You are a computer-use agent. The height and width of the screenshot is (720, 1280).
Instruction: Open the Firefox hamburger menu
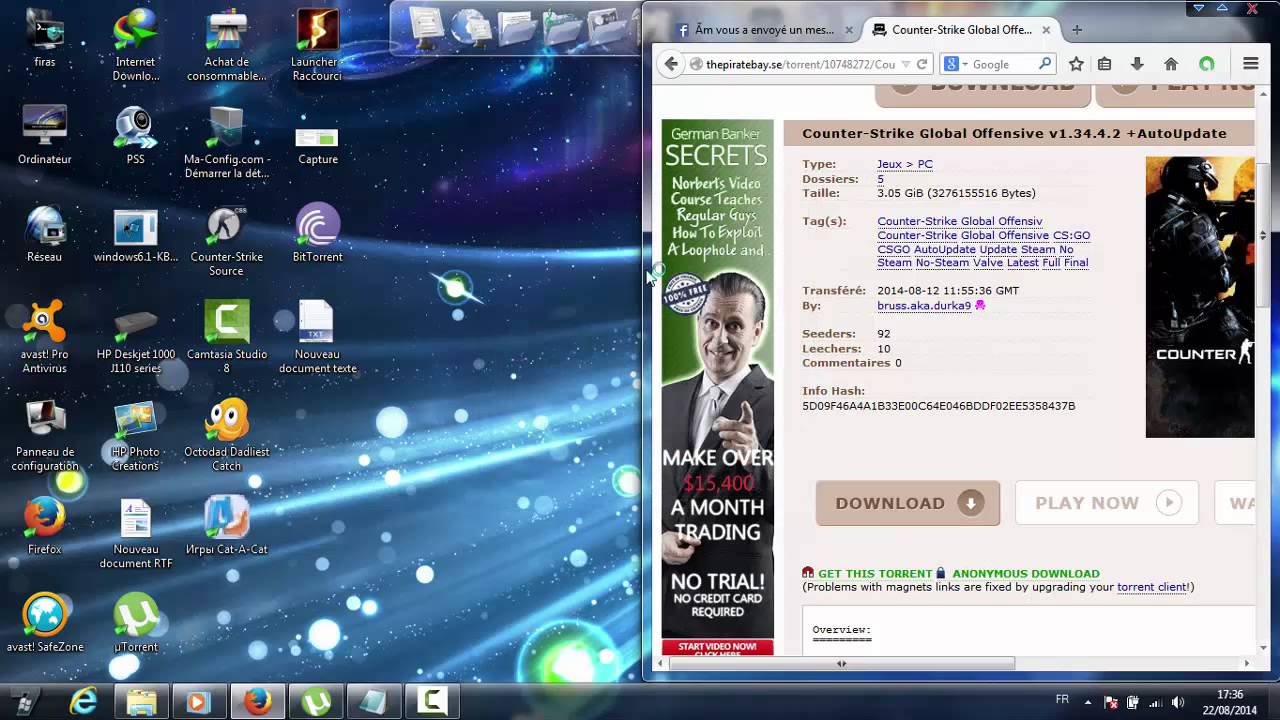pyautogui.click(x=1250, y=64)
